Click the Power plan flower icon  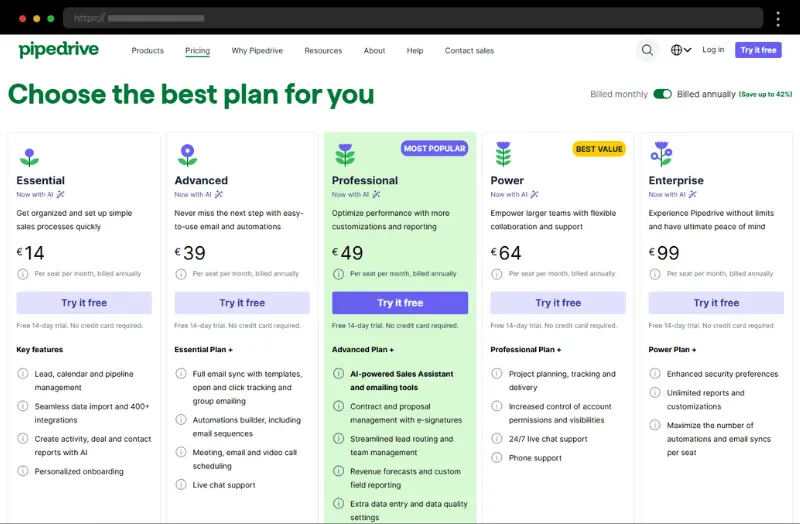click(503, 154)
